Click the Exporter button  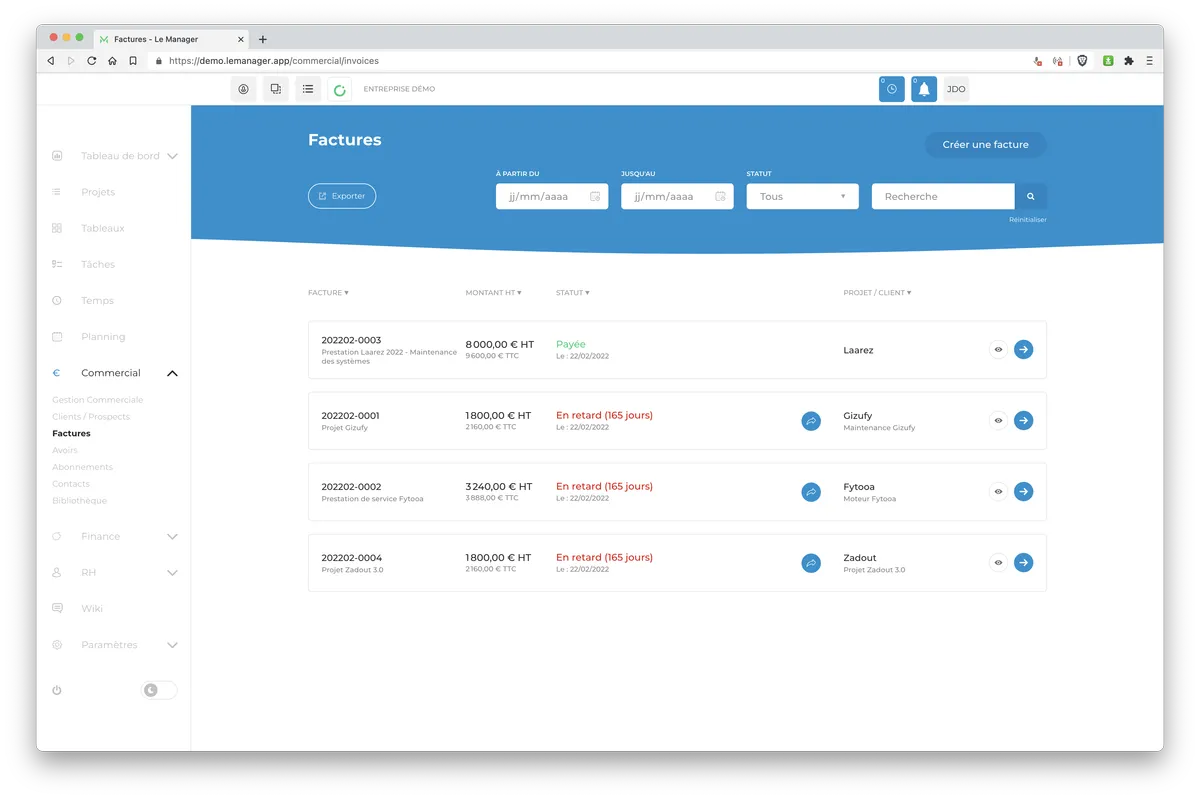(342, 196)
